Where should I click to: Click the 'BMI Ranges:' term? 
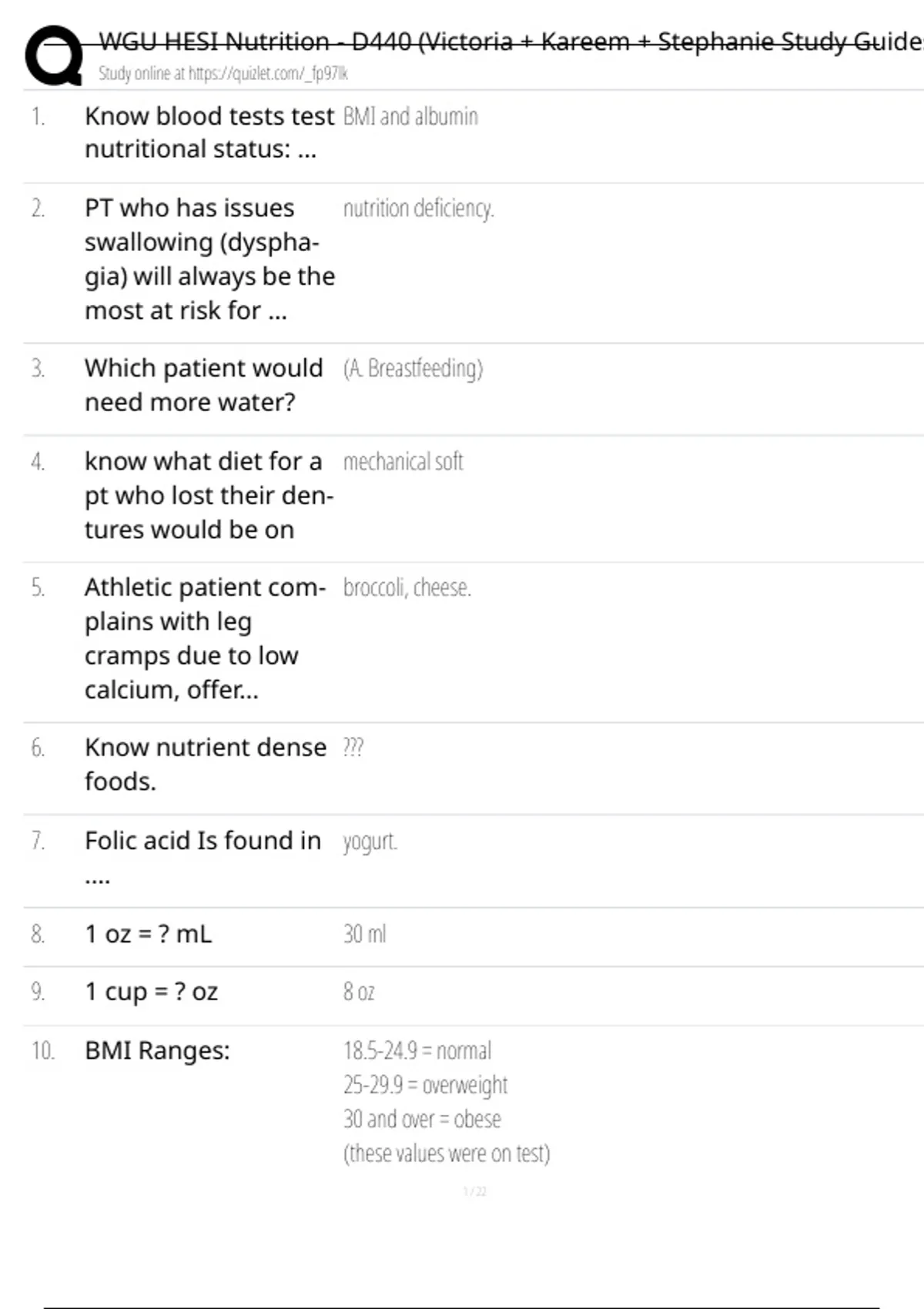tap(157, 1050)
